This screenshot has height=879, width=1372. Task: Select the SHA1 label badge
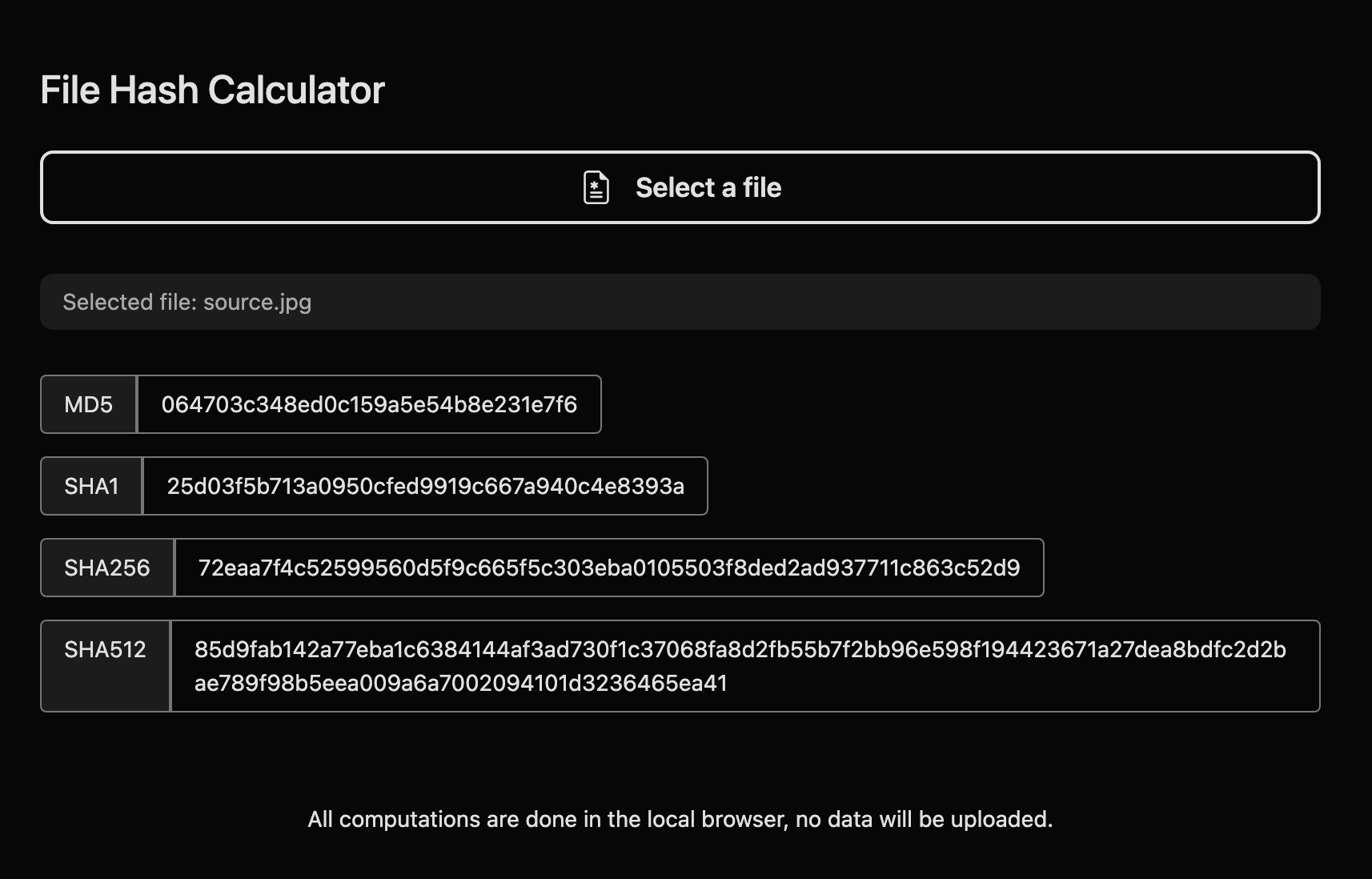pos(91,486)
